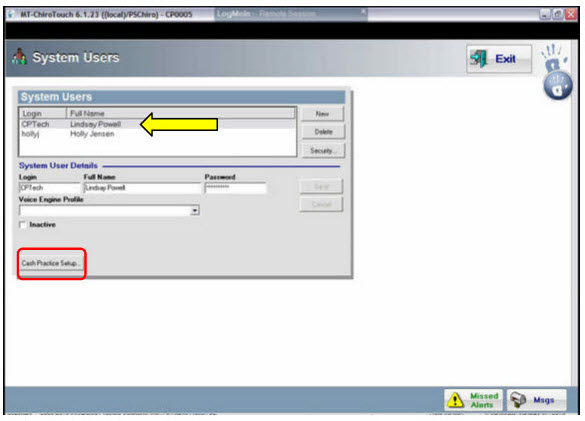Click the Delete user button
This screenshot has height=421, width=585.
[323, 132]
